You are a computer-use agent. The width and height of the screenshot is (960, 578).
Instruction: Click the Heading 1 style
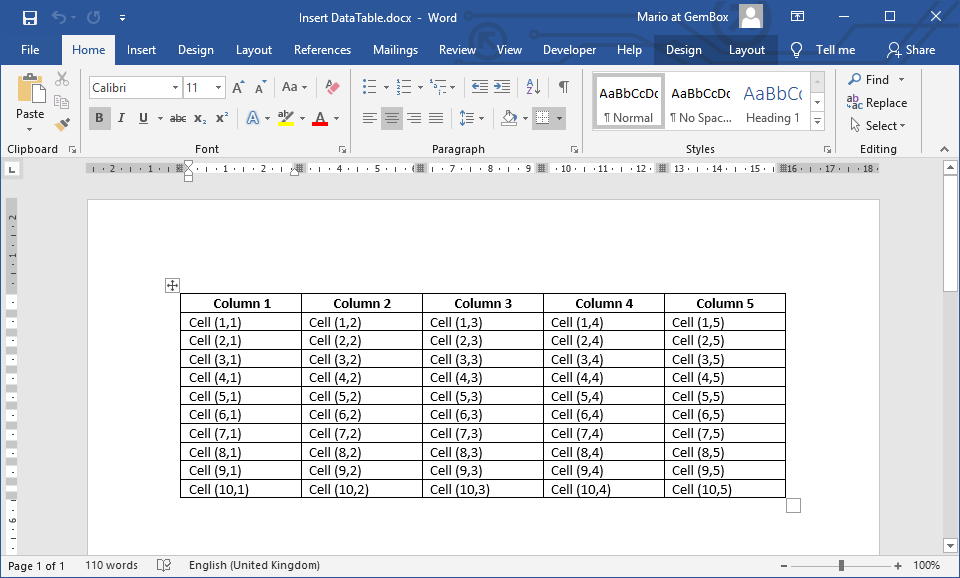pyautogui.click(x=771, y=100)
